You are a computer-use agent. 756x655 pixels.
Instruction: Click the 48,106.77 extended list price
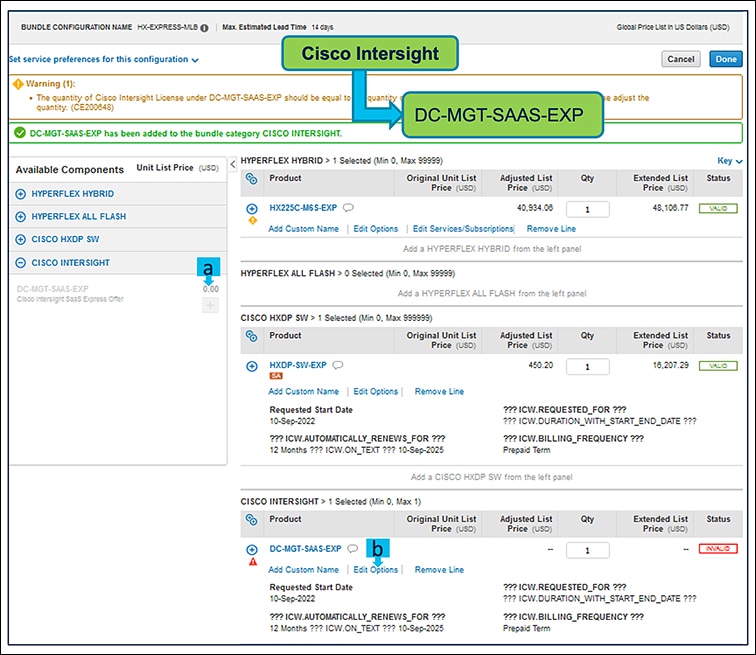(670, 208)
